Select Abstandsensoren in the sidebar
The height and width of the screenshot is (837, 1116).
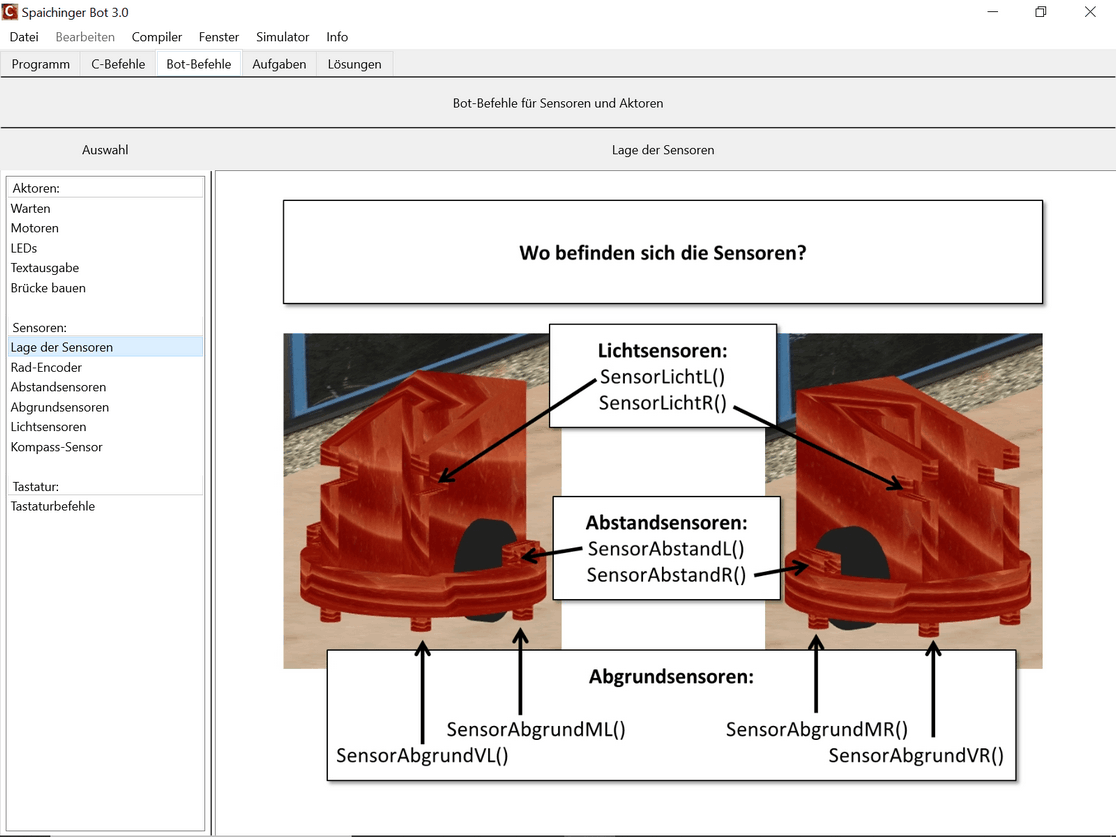coord(58,387)
